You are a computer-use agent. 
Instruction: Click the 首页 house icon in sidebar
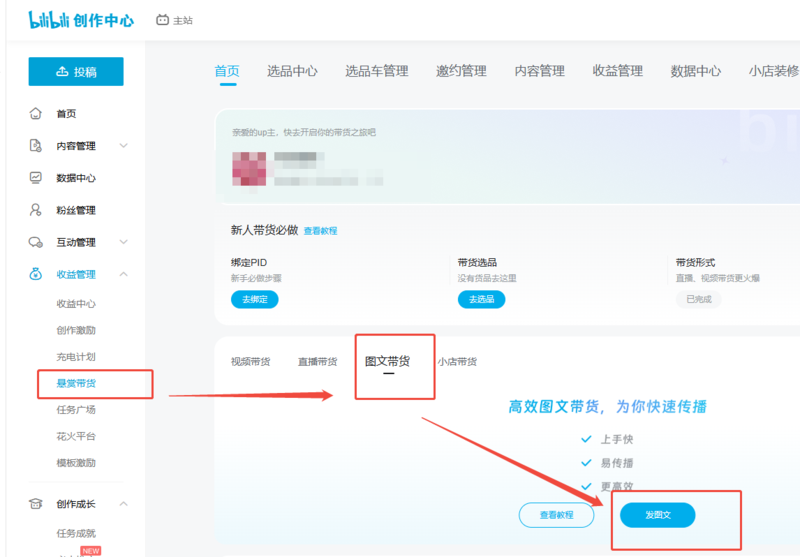point(35,113)
